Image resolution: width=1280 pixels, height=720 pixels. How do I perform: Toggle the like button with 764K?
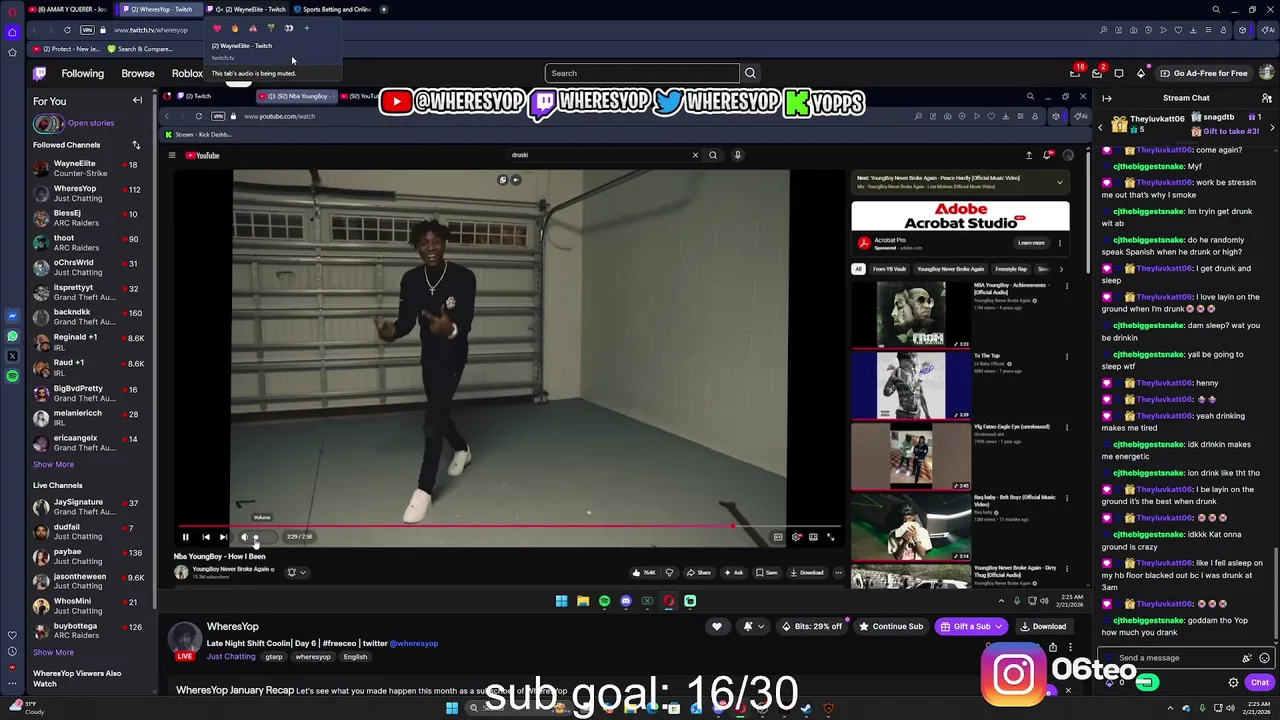click(643, 573)
